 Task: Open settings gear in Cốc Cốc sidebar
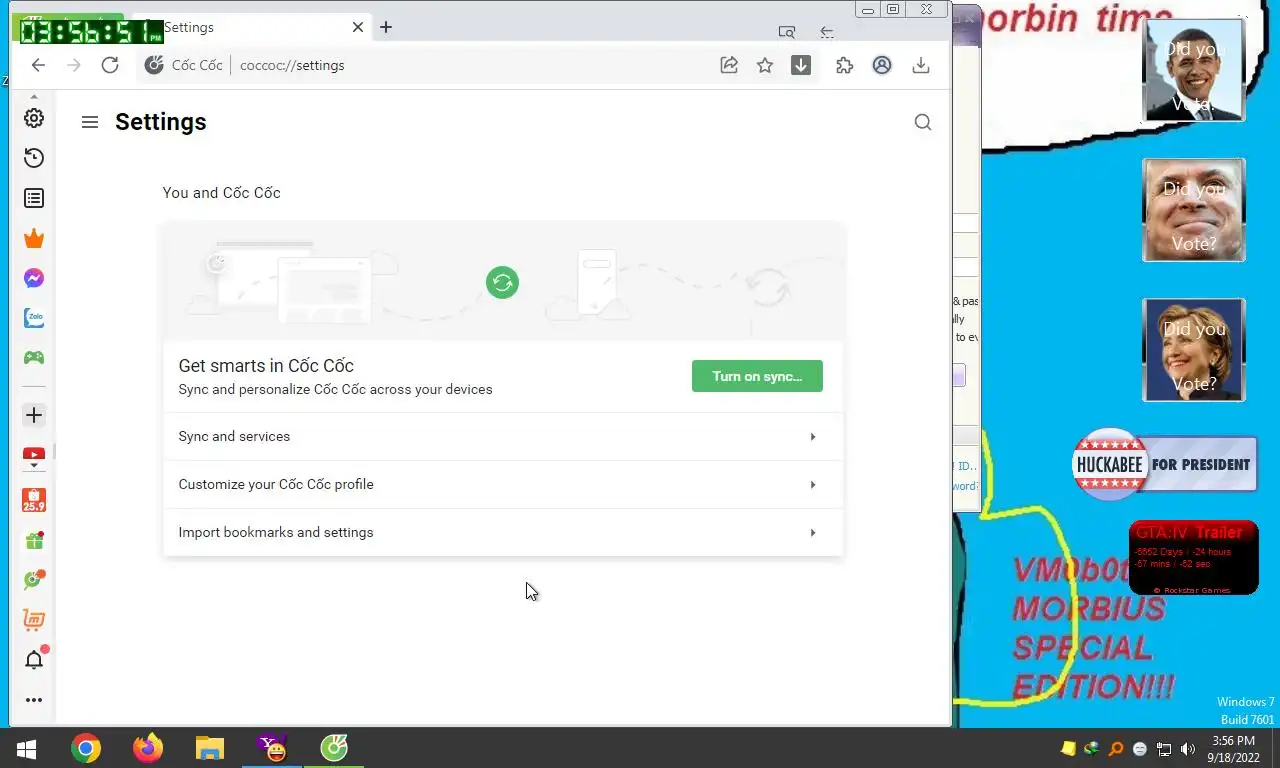click(34, 118)
